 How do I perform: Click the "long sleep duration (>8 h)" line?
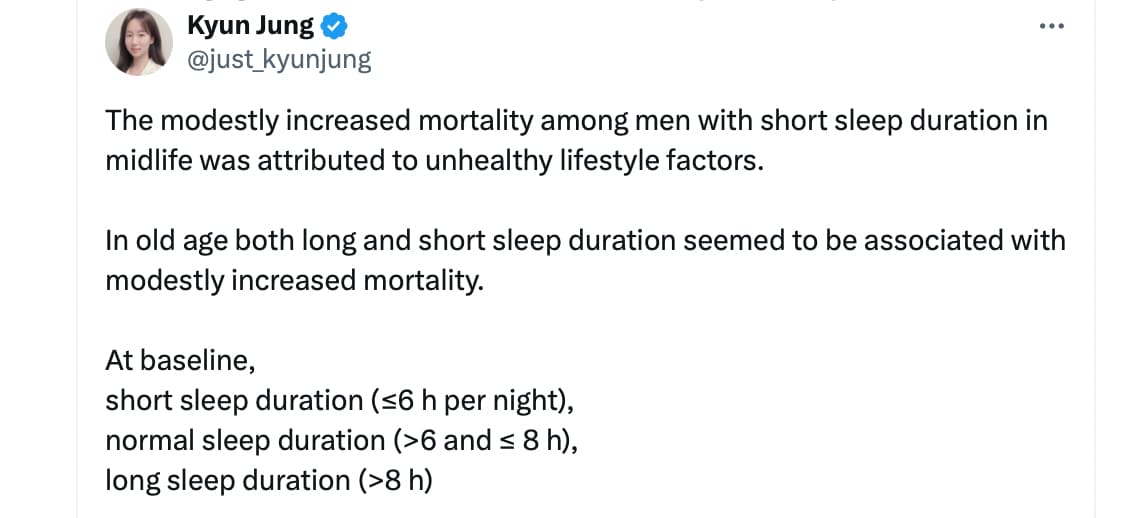pyautogui.click(x=269, y=481)
